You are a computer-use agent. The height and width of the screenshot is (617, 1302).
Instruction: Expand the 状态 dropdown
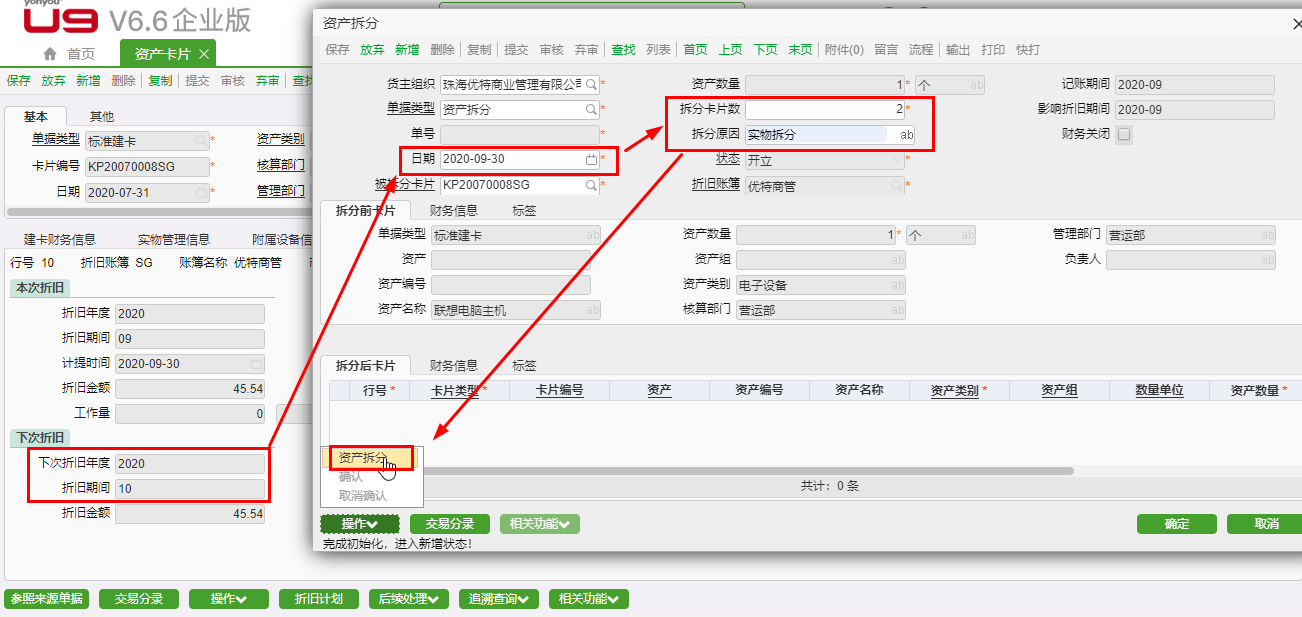coord(896,160)
